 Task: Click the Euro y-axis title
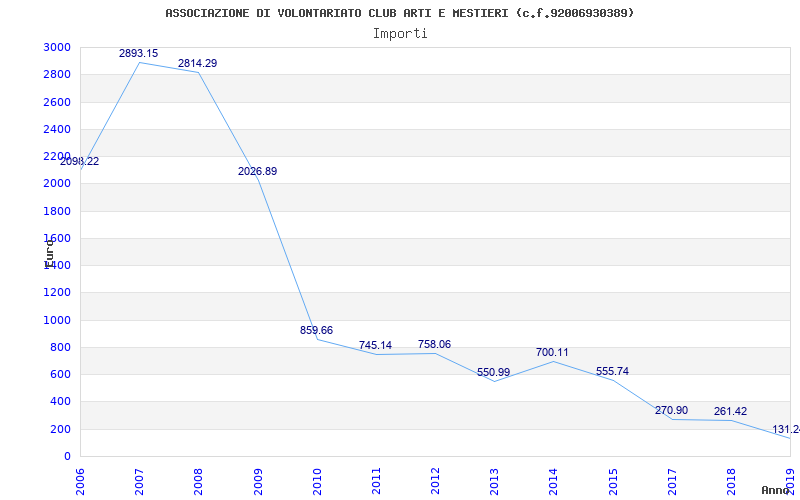coord(48,254)
